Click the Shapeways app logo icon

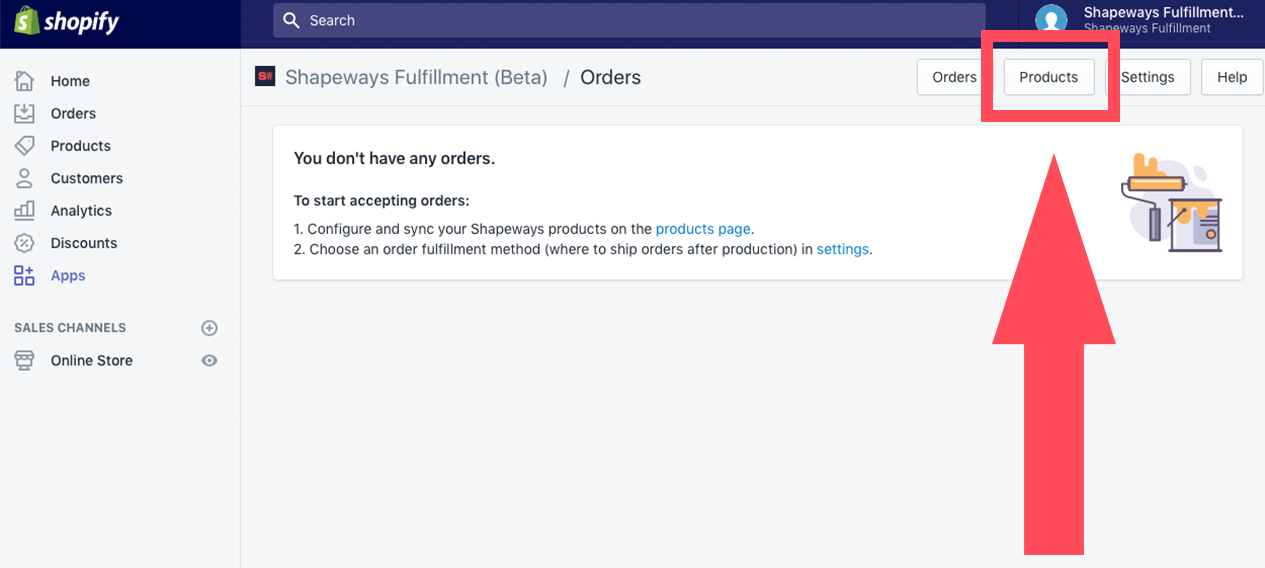tap(265, 77)
